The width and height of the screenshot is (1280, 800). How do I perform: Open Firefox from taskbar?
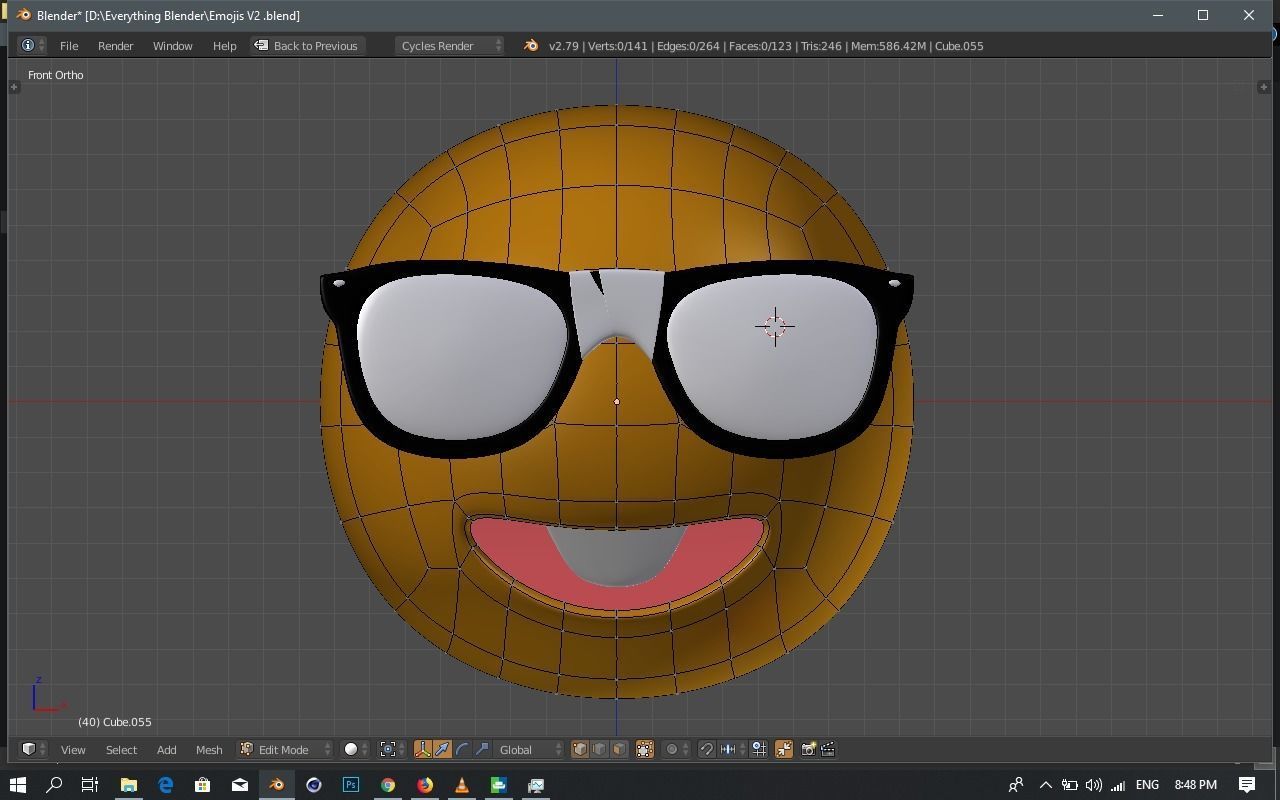click(424, 785)
